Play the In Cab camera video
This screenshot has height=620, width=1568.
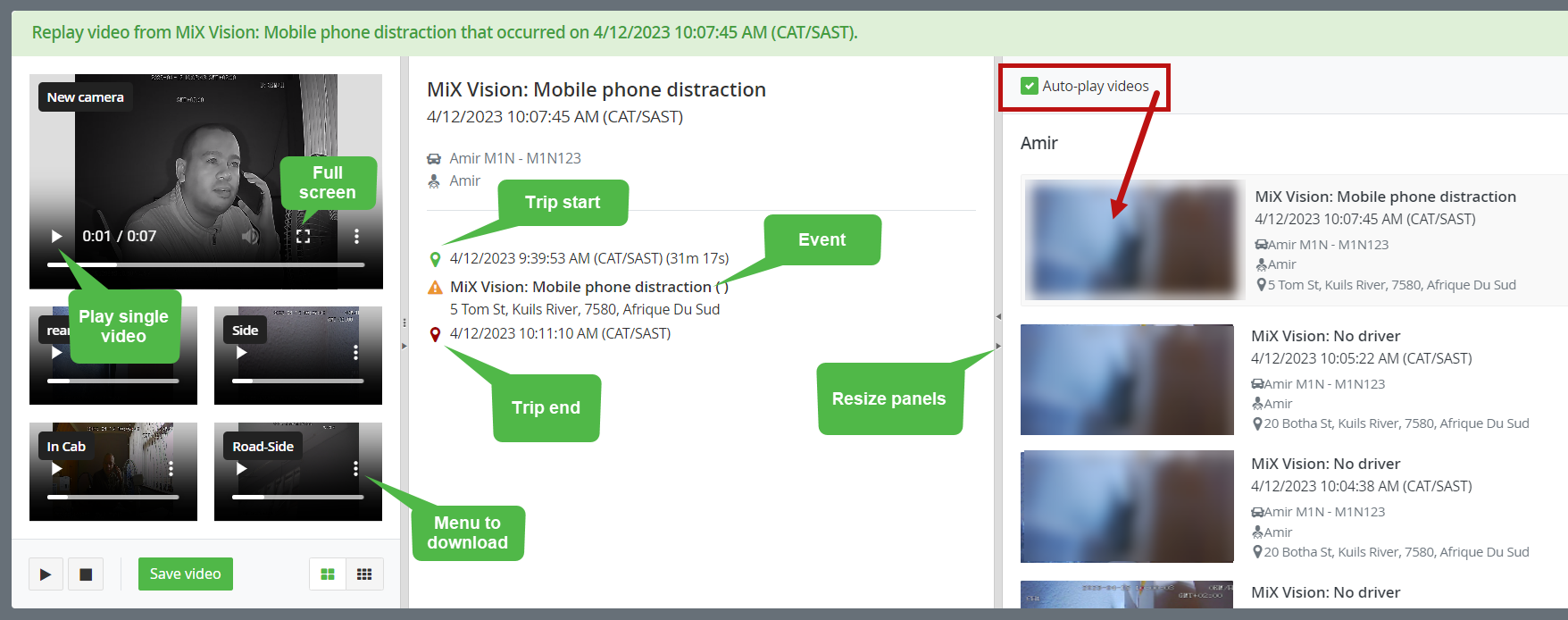point(56,468)
